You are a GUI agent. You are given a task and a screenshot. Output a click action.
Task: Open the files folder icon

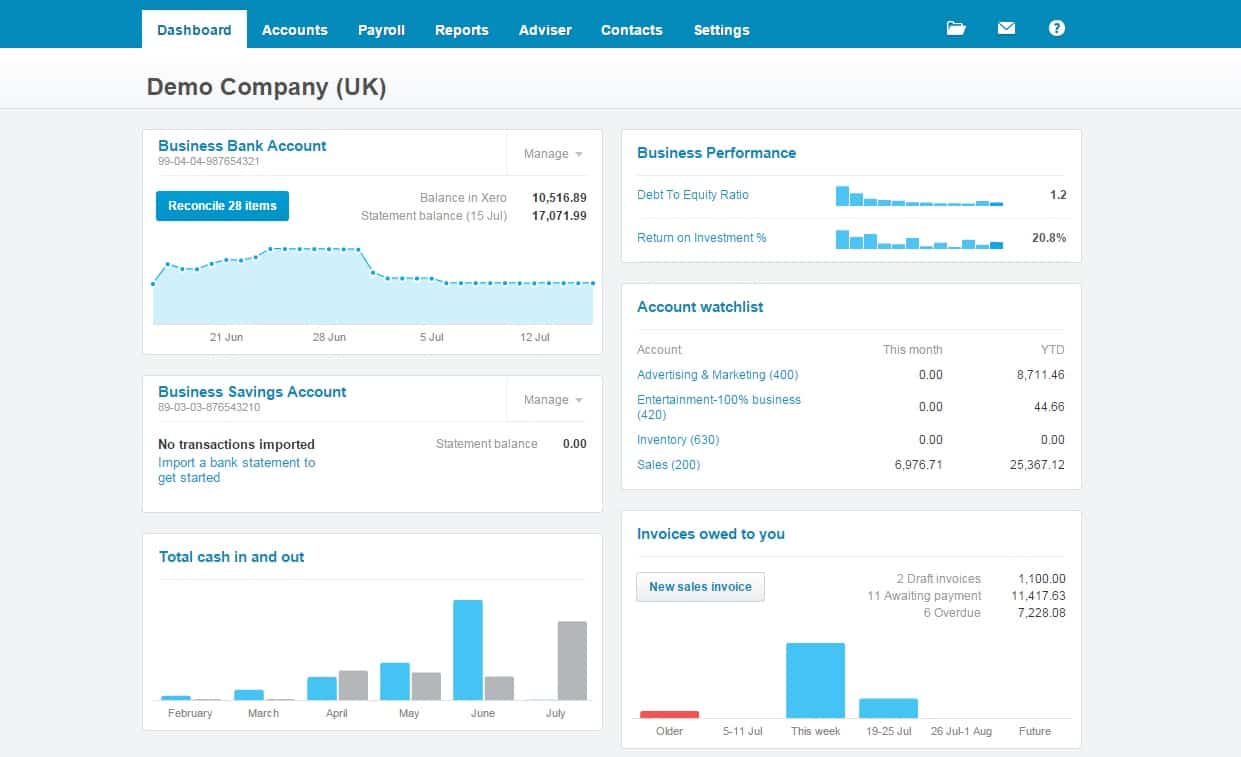pyautogui.click(x=955, y=29)
